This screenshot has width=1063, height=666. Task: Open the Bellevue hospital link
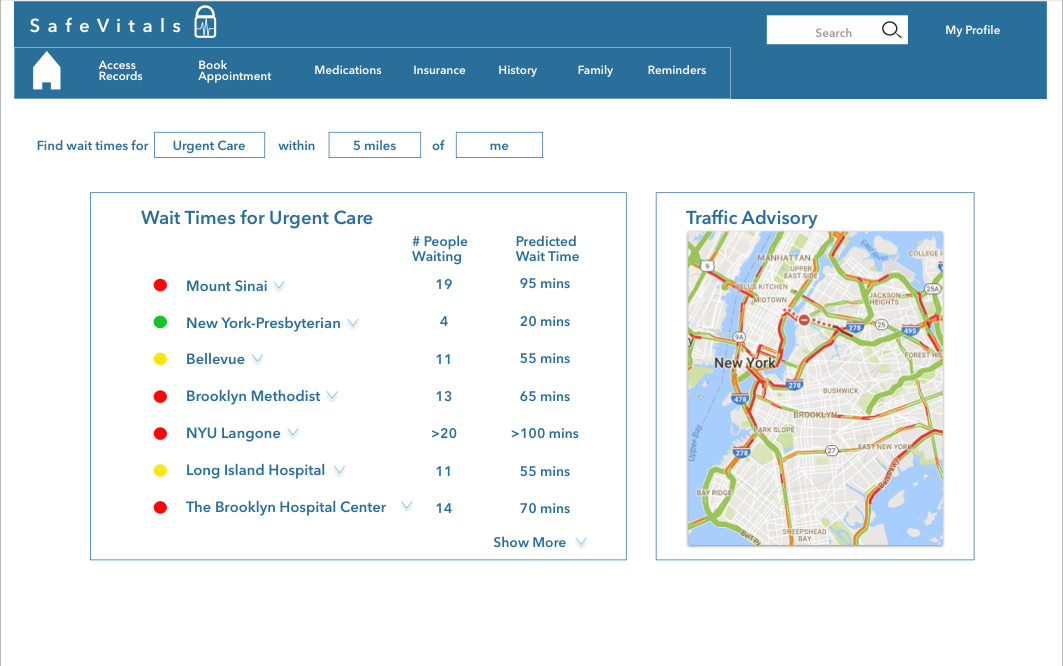215,359
